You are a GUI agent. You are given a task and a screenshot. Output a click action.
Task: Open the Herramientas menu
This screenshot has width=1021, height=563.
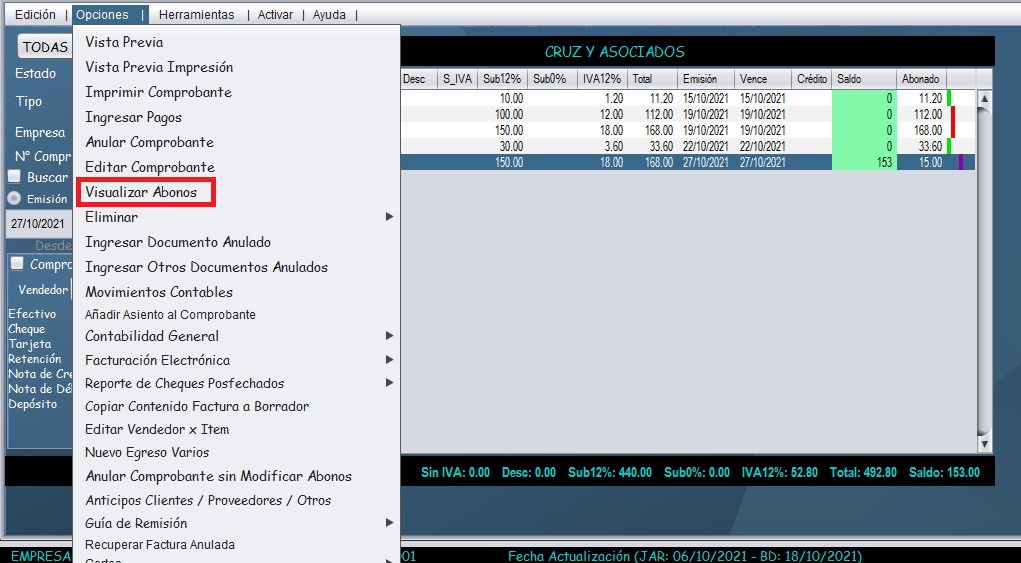pos(196,15)
